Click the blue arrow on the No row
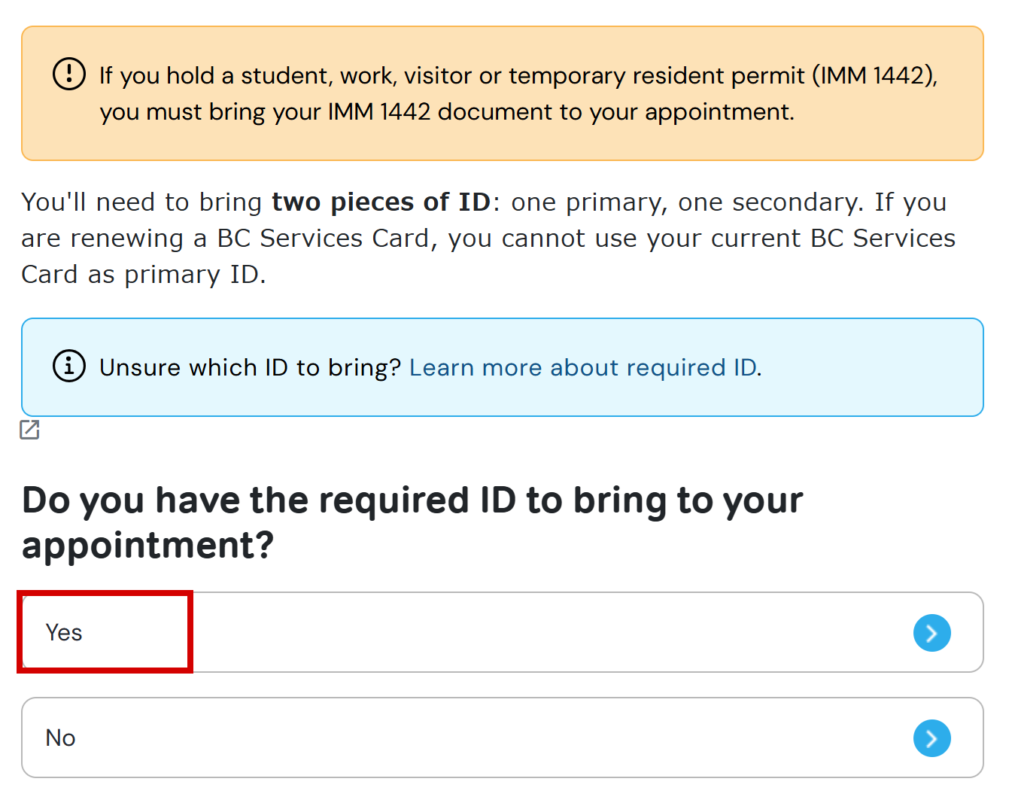This screenshot has height=806, width=1024. (x=931, y=738)
